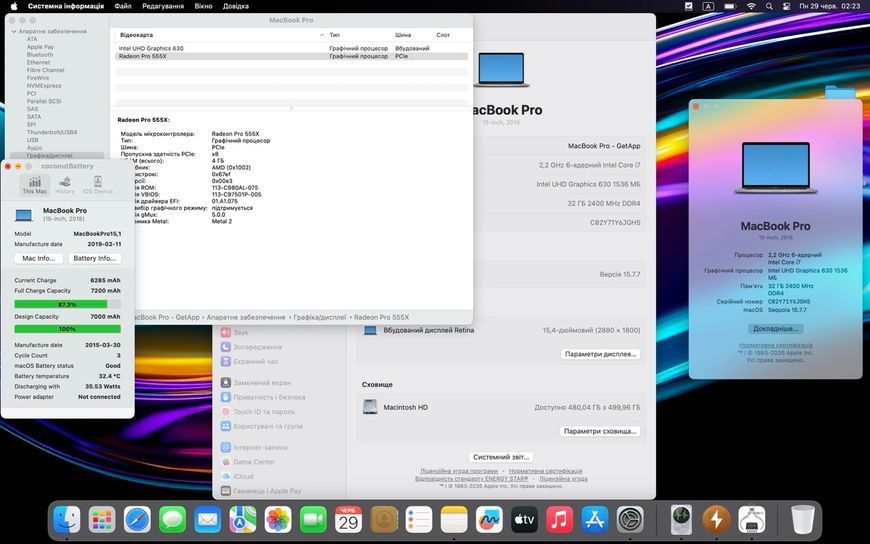The width and height of the screenshot is (870, 544).
Task: Launch Safari from the Dock
Action: (x=137, y=520)
